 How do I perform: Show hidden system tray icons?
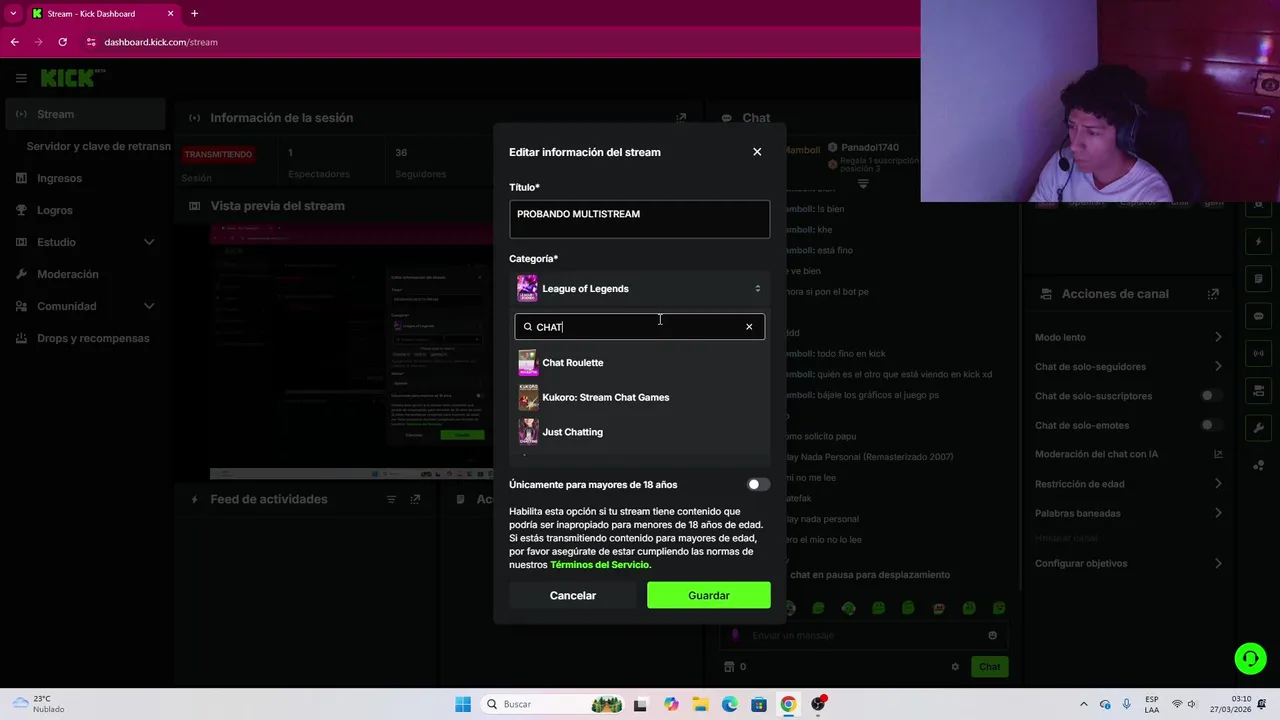1083,704
